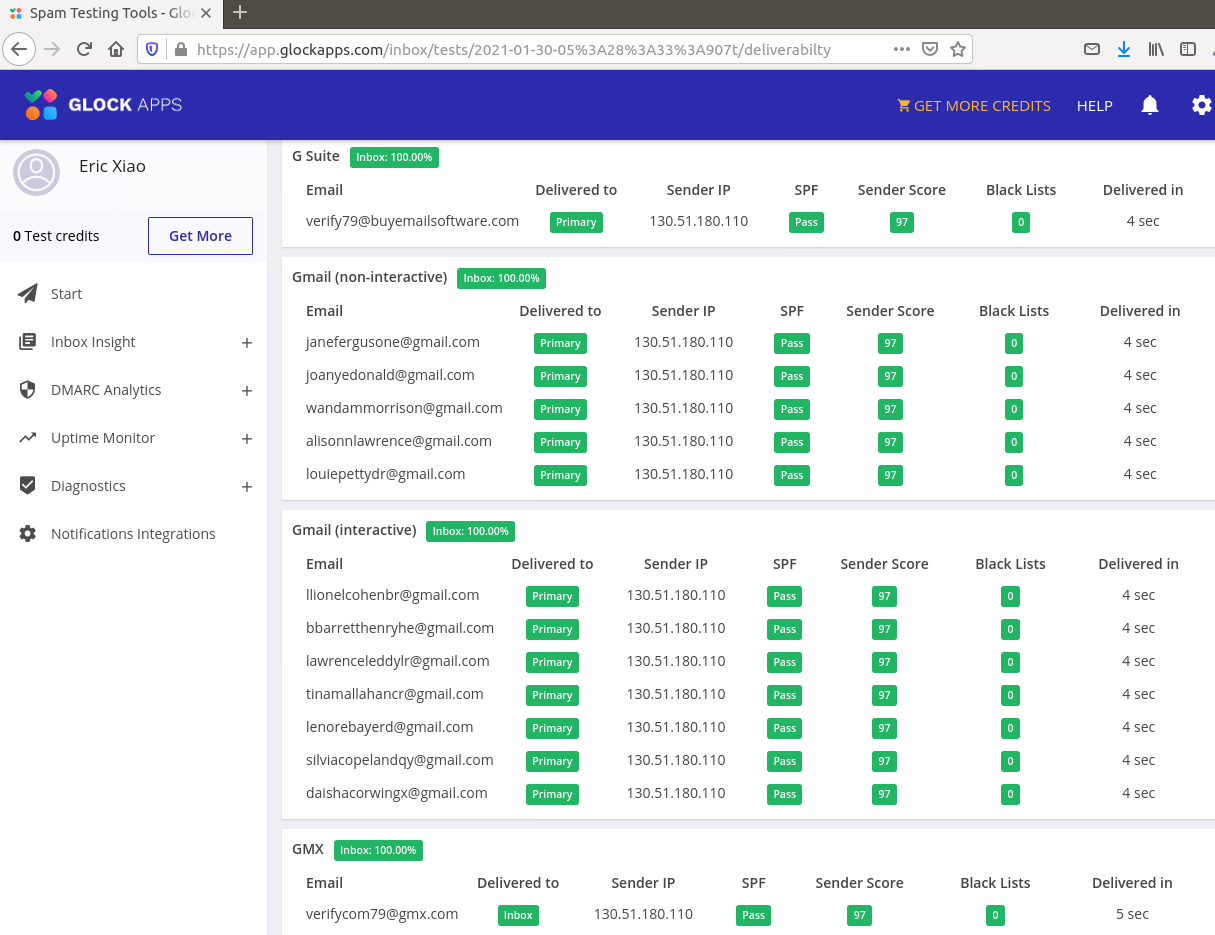Screen dimensions: 1215x935
Task: Open the HELP link in header
Action: coord(1094,106)
